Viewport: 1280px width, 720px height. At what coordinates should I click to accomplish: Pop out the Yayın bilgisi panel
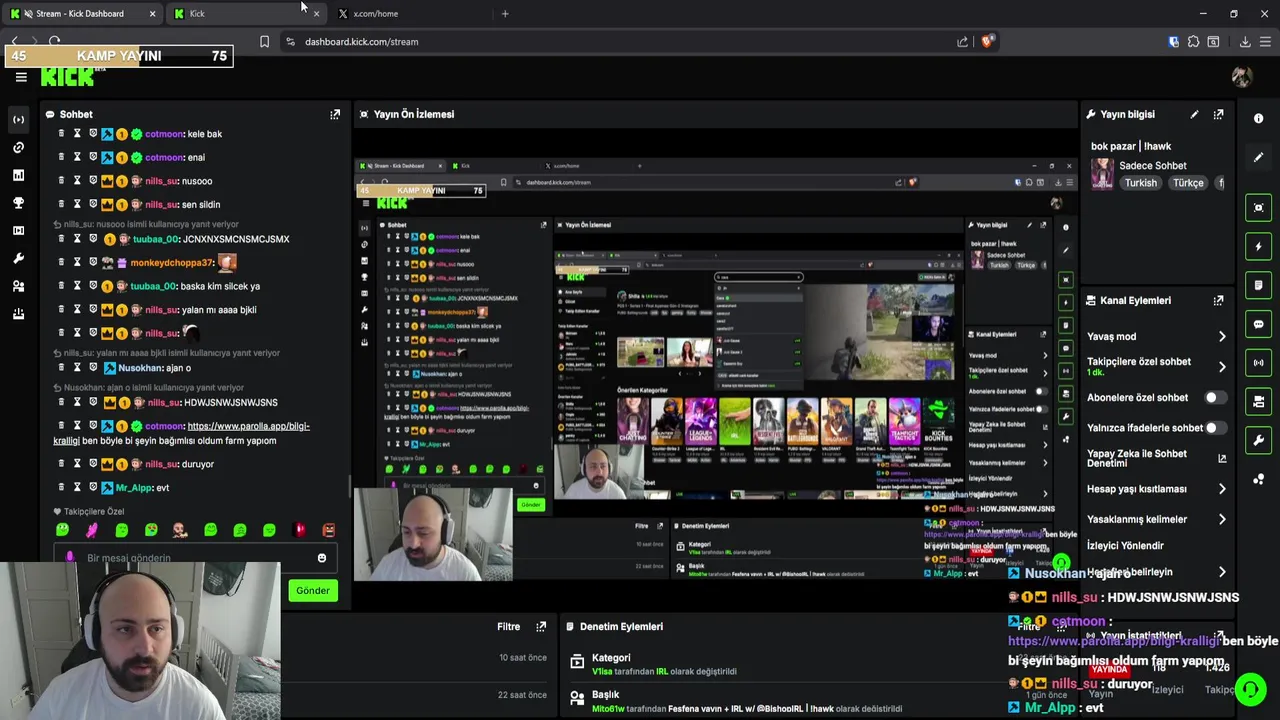point(1218,114)
